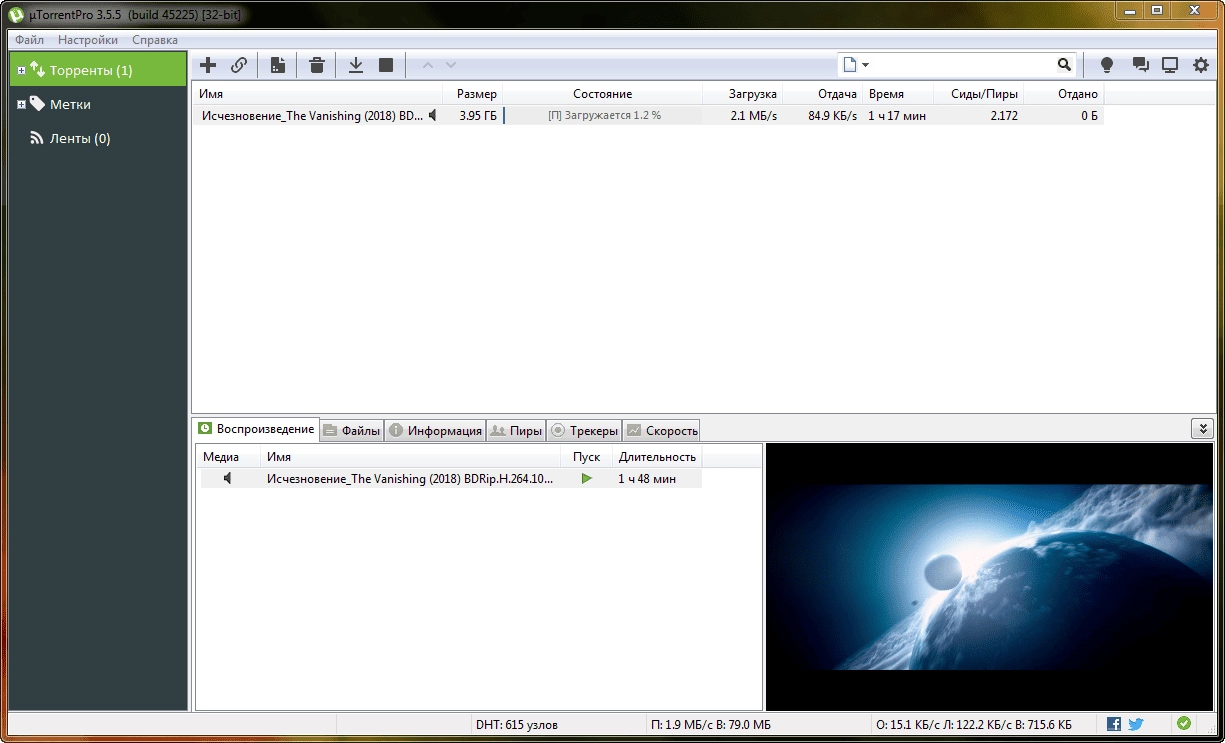Sort by the Отдача column header
1225x743 pixels.
(822, 94)
